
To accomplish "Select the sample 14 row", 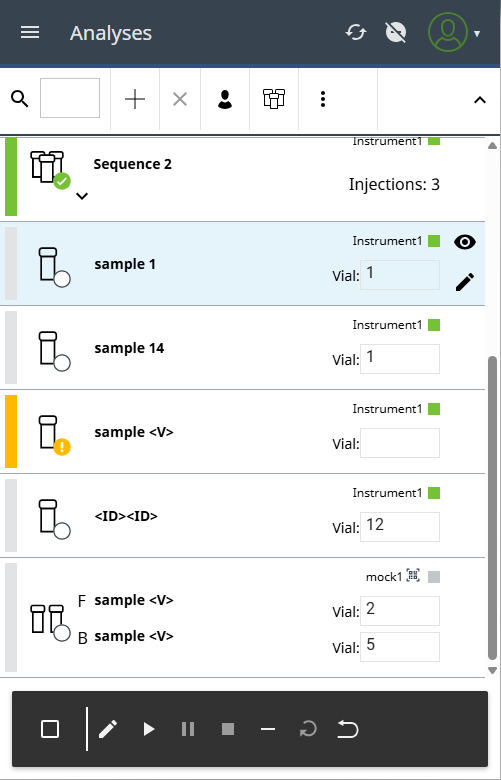I will tap(245, 348).
